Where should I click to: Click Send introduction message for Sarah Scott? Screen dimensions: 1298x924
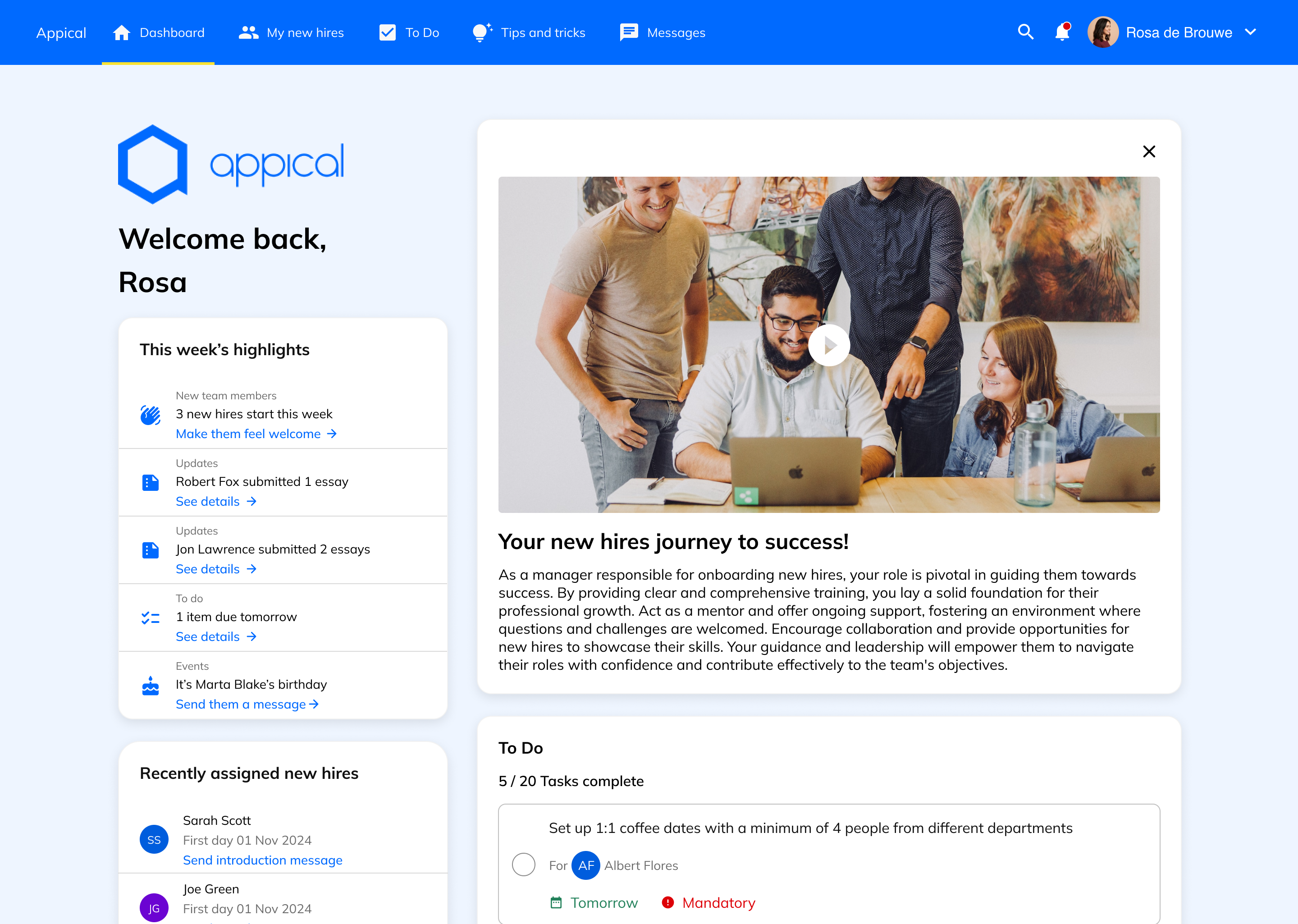click(262, 860)
